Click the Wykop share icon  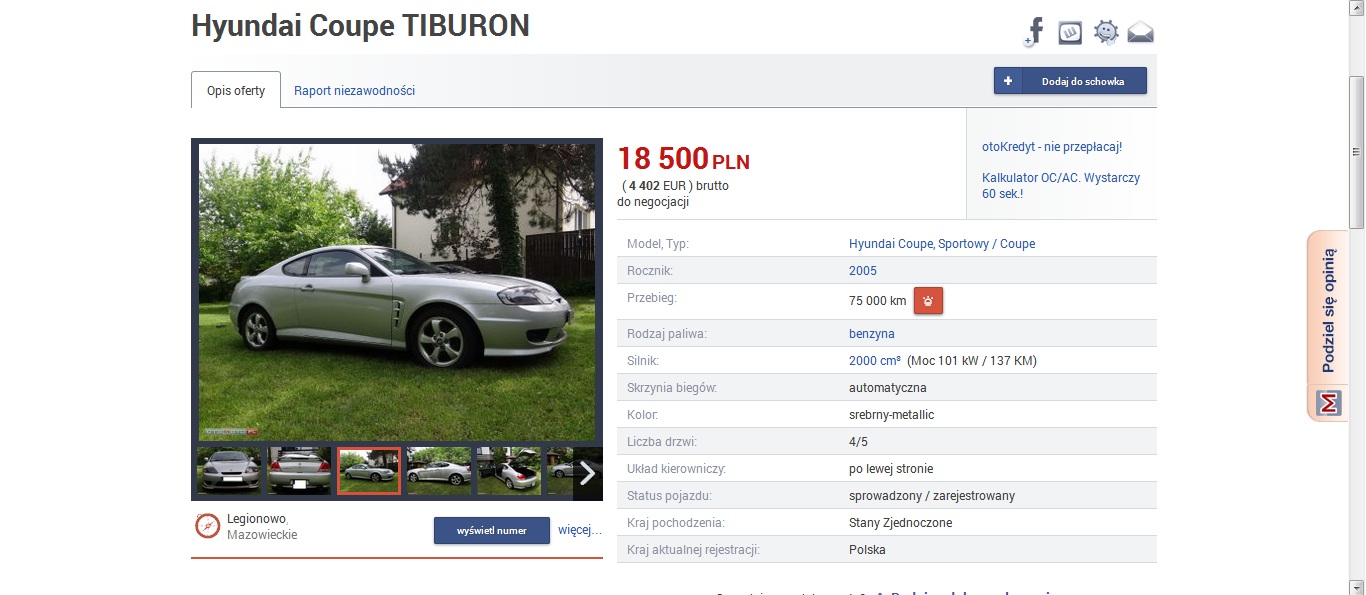click(x=1070, y=32)
